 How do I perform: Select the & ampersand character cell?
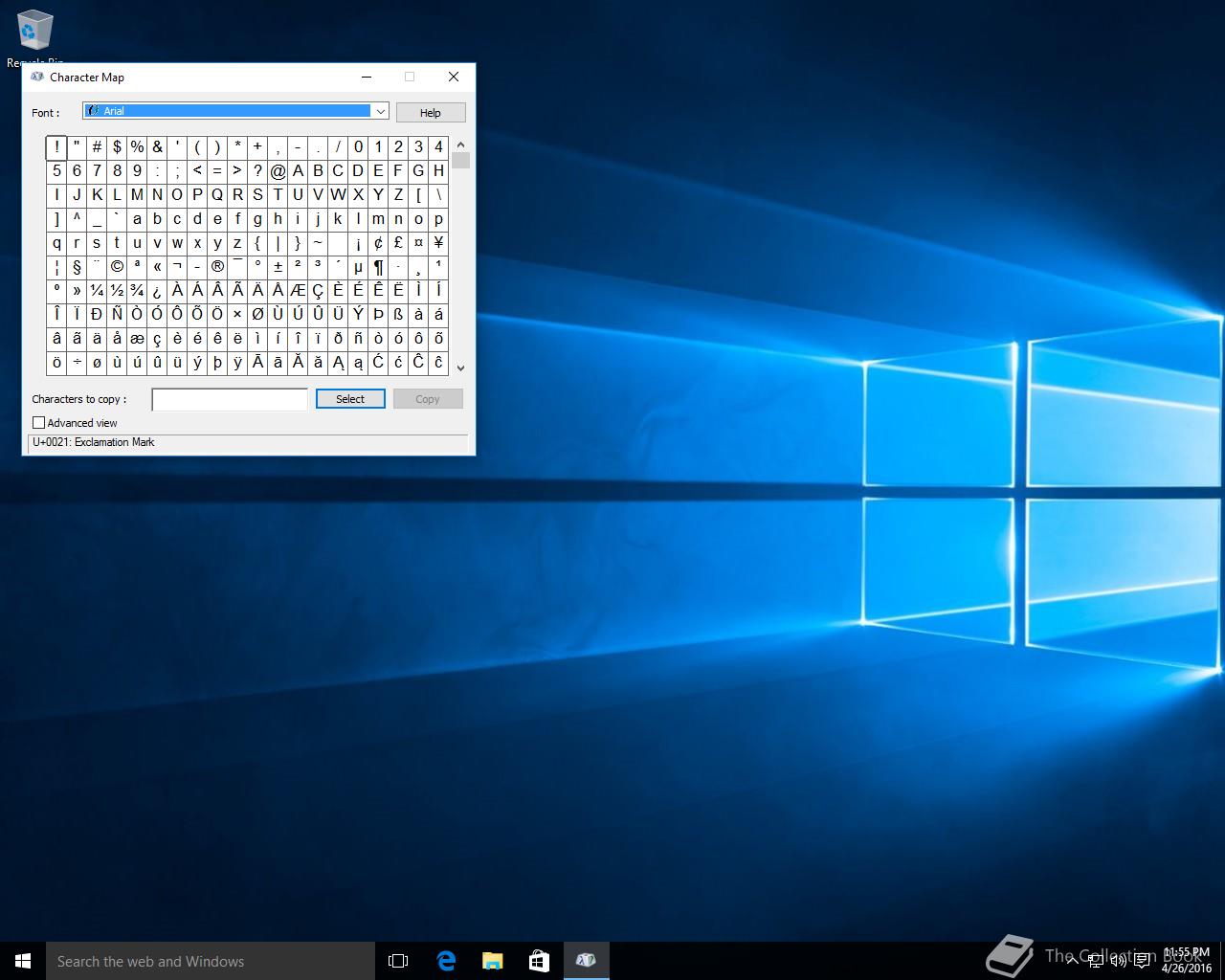tap(157, 146)
